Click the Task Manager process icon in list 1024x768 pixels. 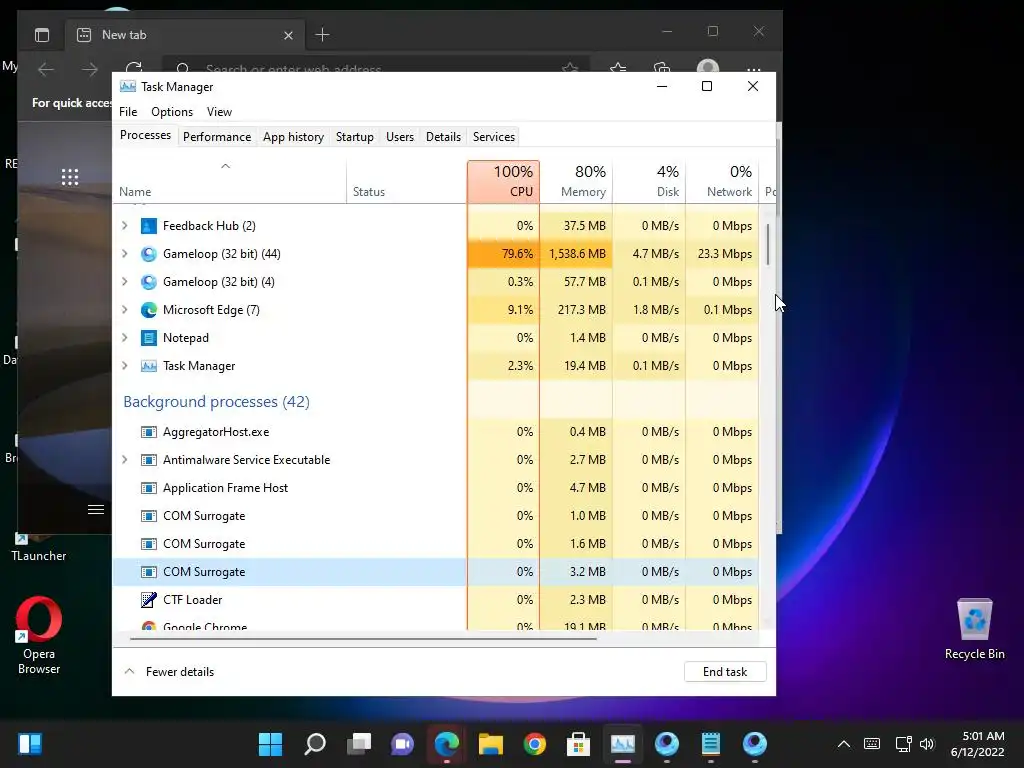[x=149, y=366]
